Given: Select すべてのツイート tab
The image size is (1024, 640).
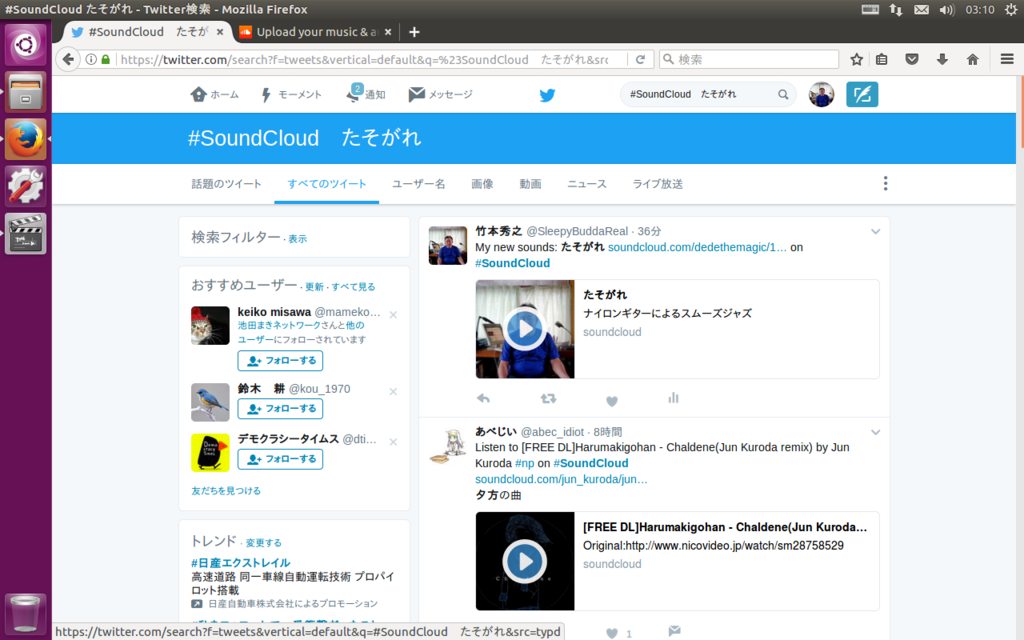Looking at the screenshot, I should [327, 184].
